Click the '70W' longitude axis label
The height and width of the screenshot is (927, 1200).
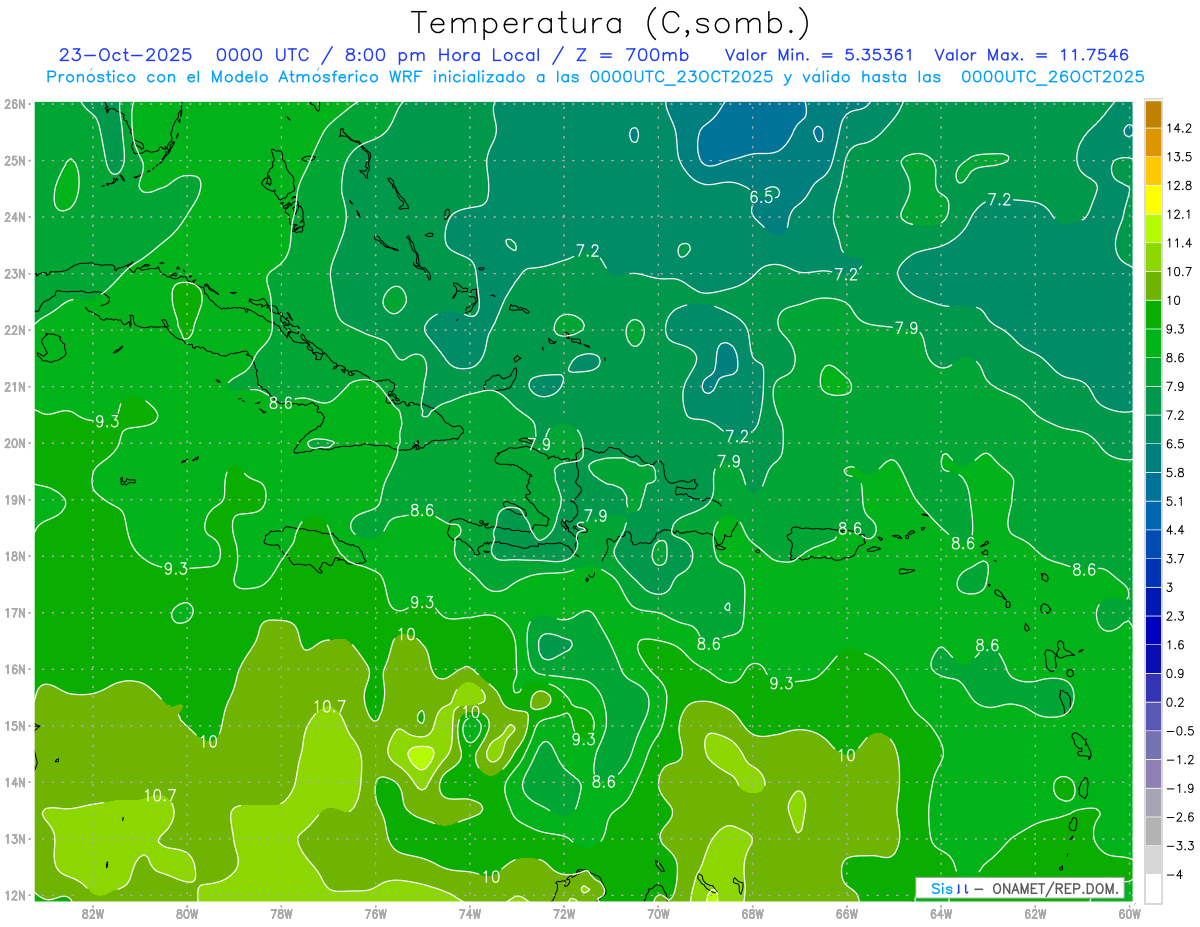[x=658, y=912]
